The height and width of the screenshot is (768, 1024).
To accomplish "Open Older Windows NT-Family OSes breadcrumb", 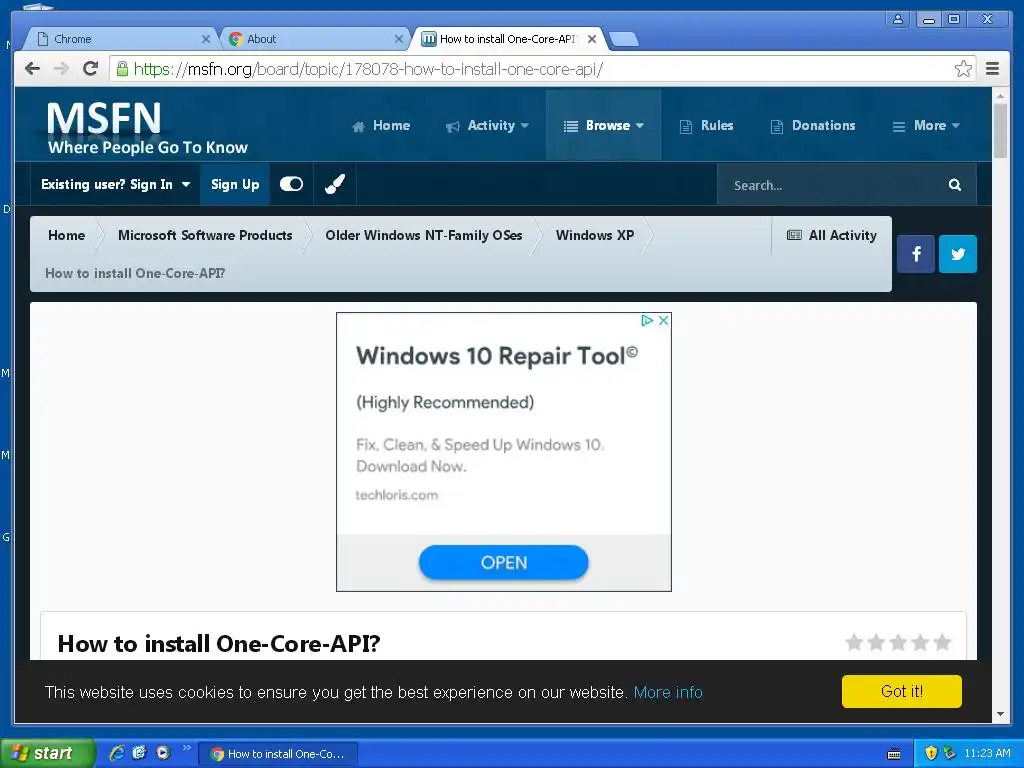I will (x=424, y=235).
